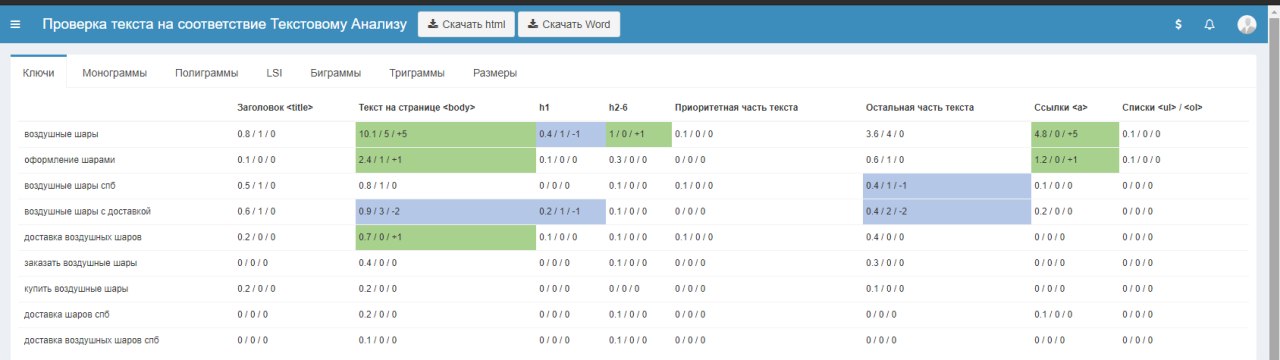The height and width of the screenshot is (360, 1280).
Task: Click Остальная часть текста column header
Action: coord(919,107)
